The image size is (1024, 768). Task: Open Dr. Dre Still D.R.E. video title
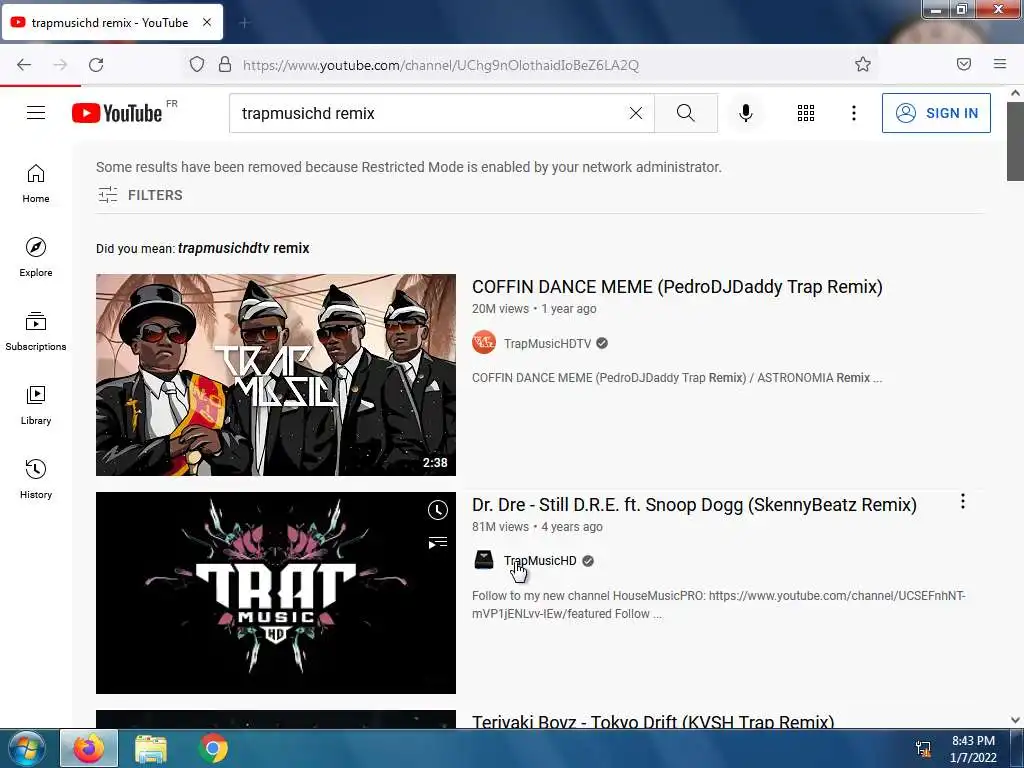point(694,505)
